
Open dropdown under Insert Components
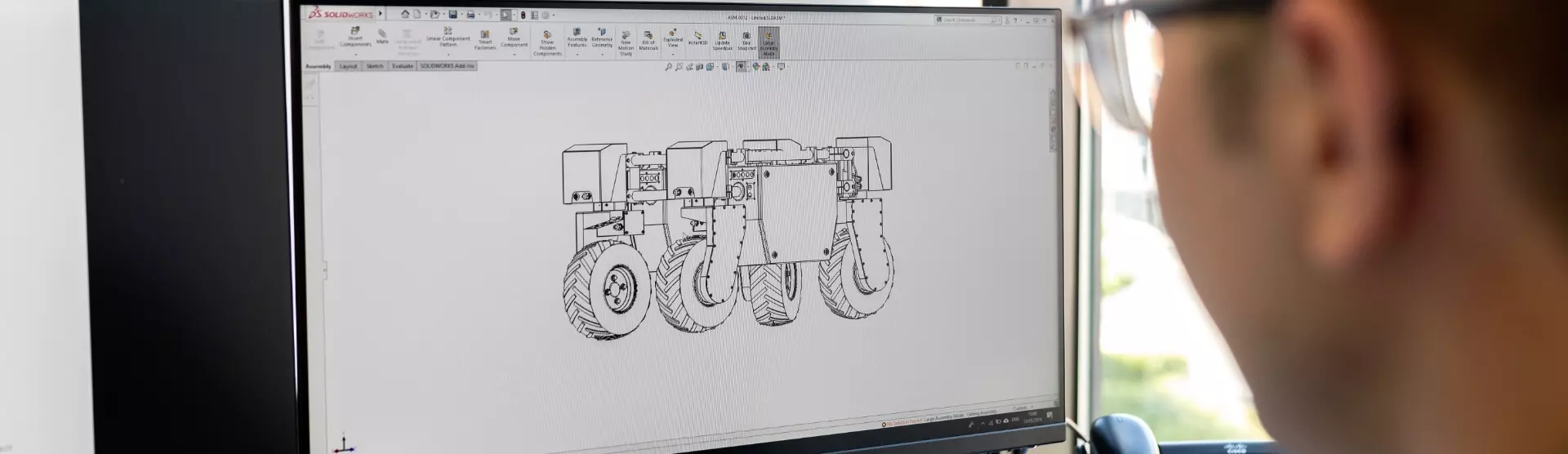tap(356, 55)
